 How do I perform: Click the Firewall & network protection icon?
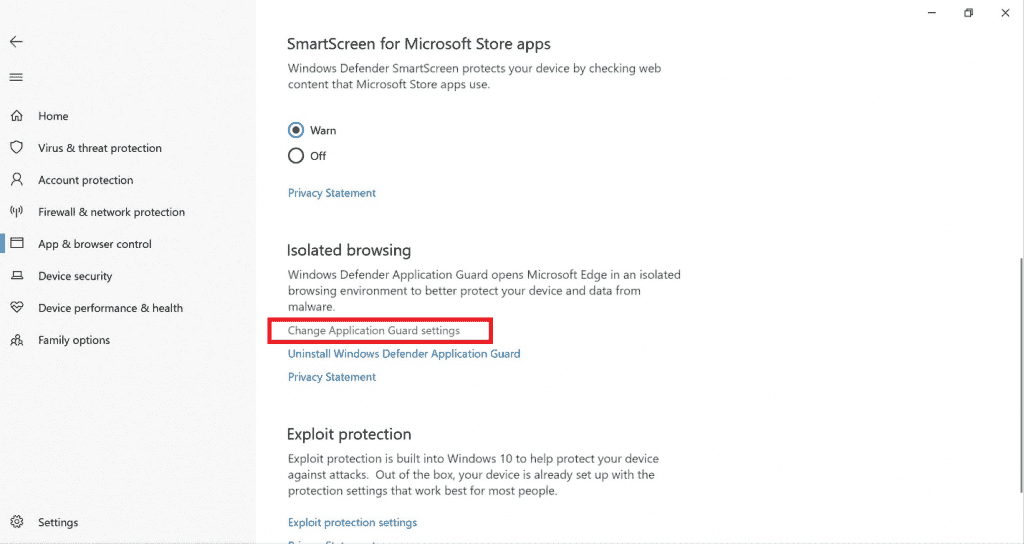(17, 212)
